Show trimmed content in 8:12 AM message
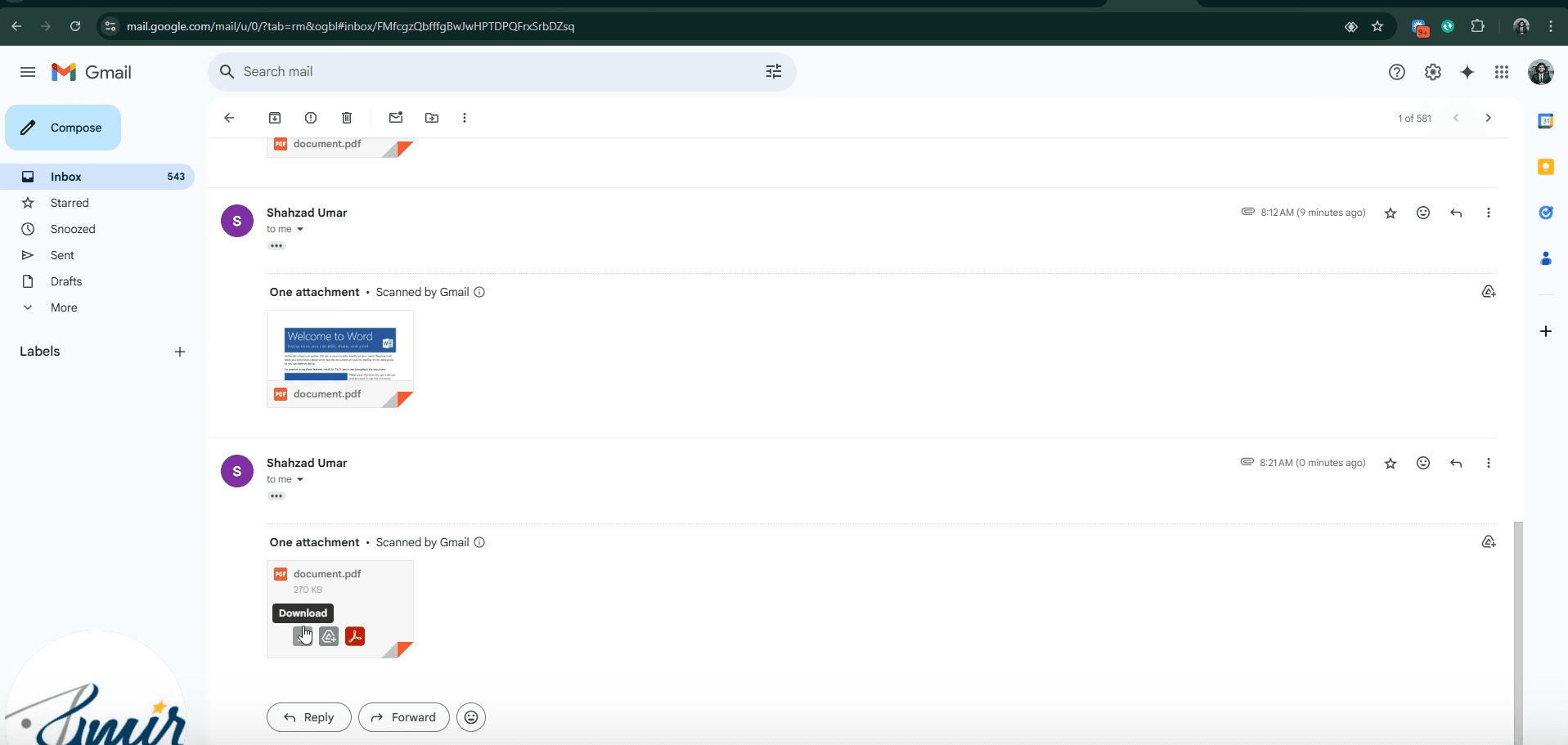The image size is (1568, 745). point(276,245)
